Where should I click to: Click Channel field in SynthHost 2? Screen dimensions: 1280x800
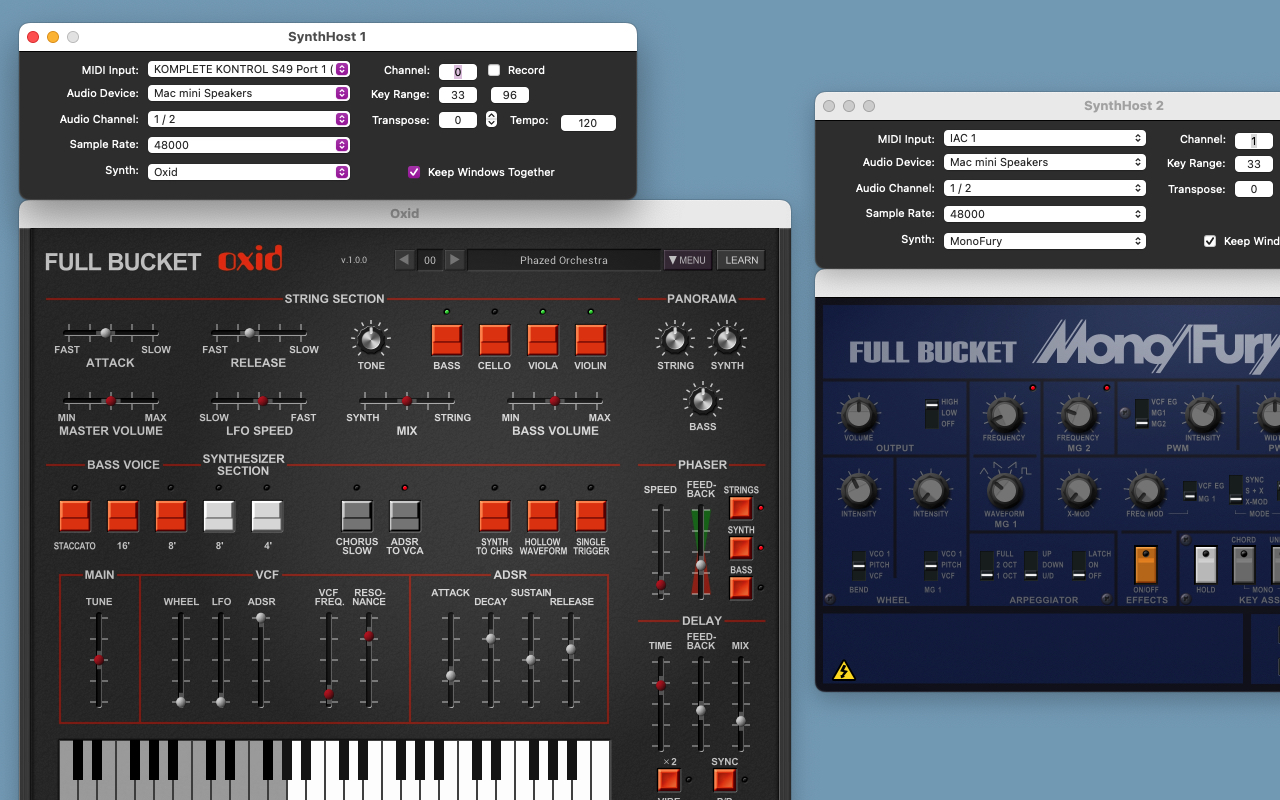coord(1254,141)
